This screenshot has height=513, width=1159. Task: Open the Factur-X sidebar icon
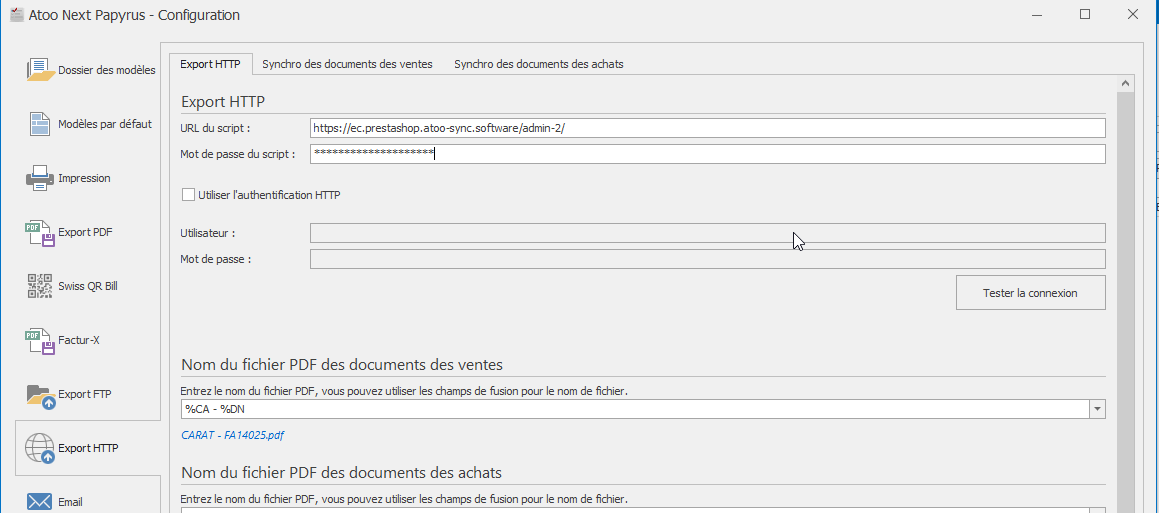click(x=40, y=340)
